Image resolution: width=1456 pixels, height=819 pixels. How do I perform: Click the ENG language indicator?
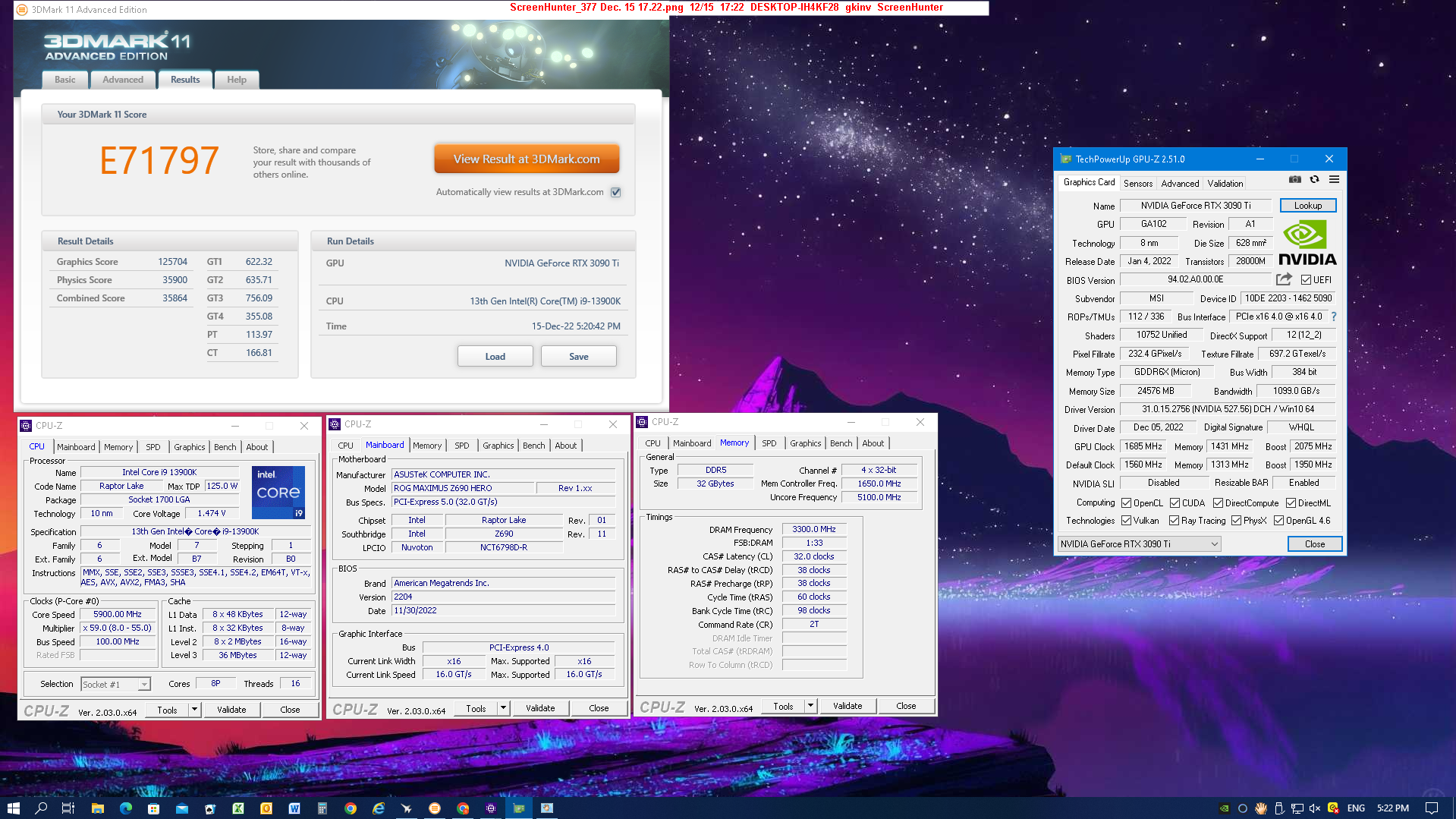[1356, 808]
